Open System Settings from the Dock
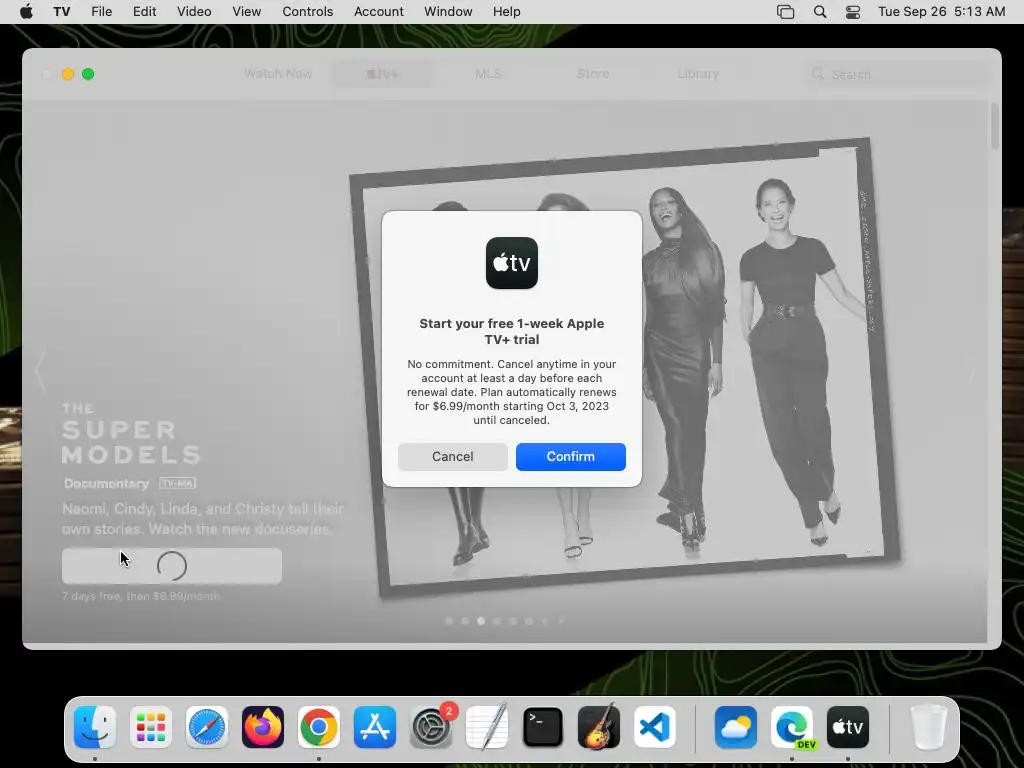The image size is (1024, 768). tap(431, 727)
